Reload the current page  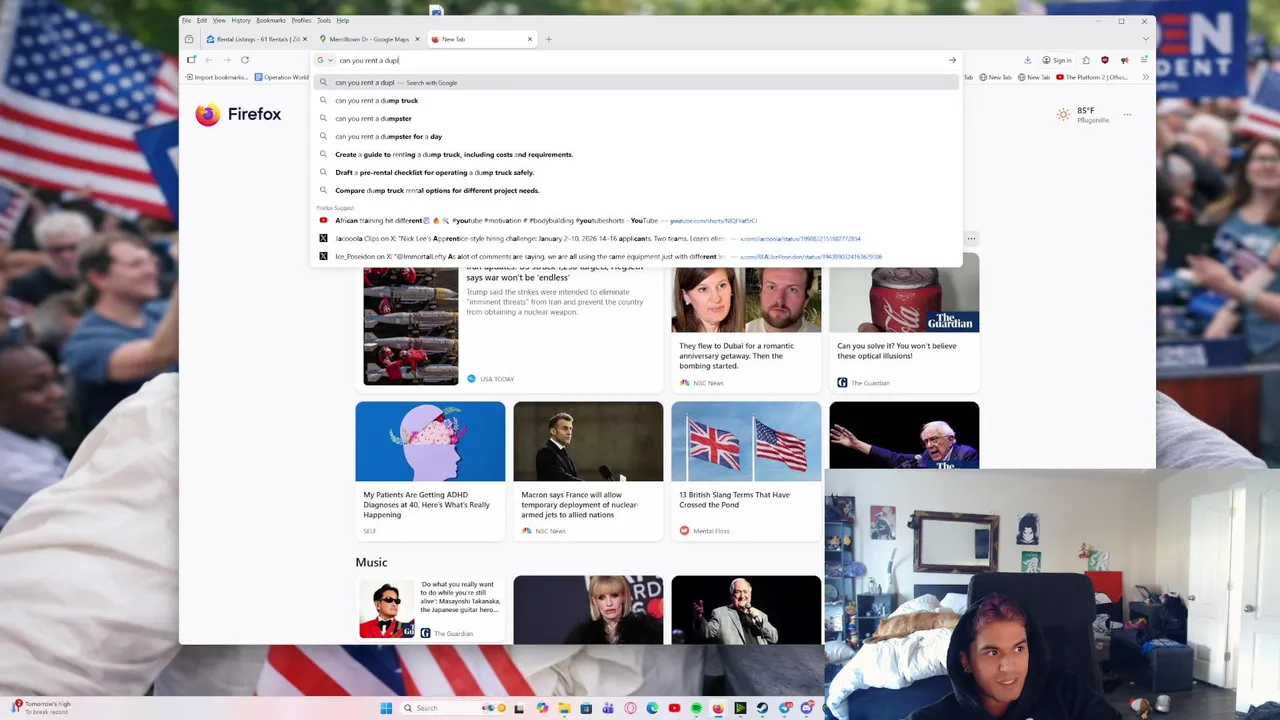tap(245, 60)
